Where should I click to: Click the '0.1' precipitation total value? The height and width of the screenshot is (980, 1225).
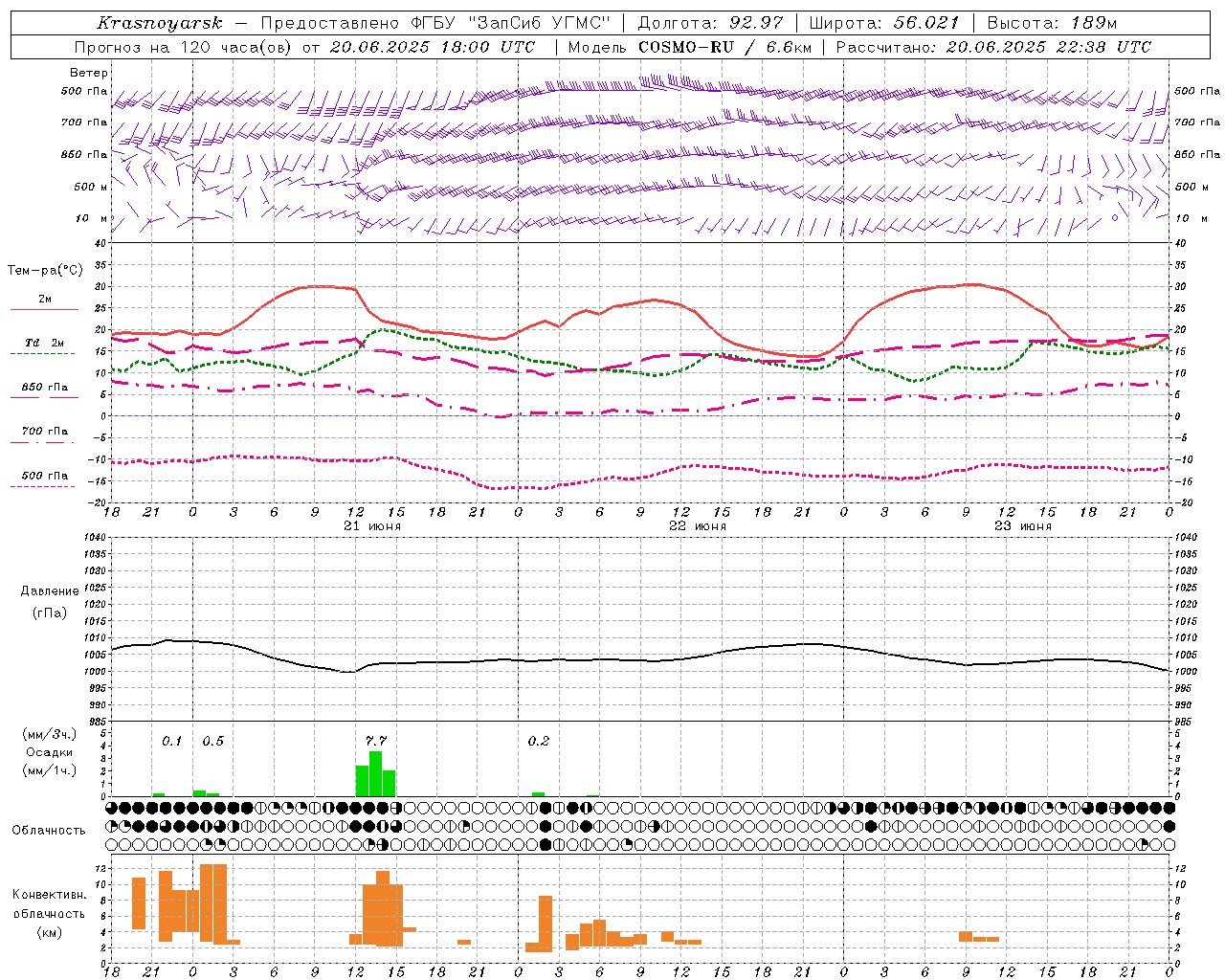[x=171, y=741]
